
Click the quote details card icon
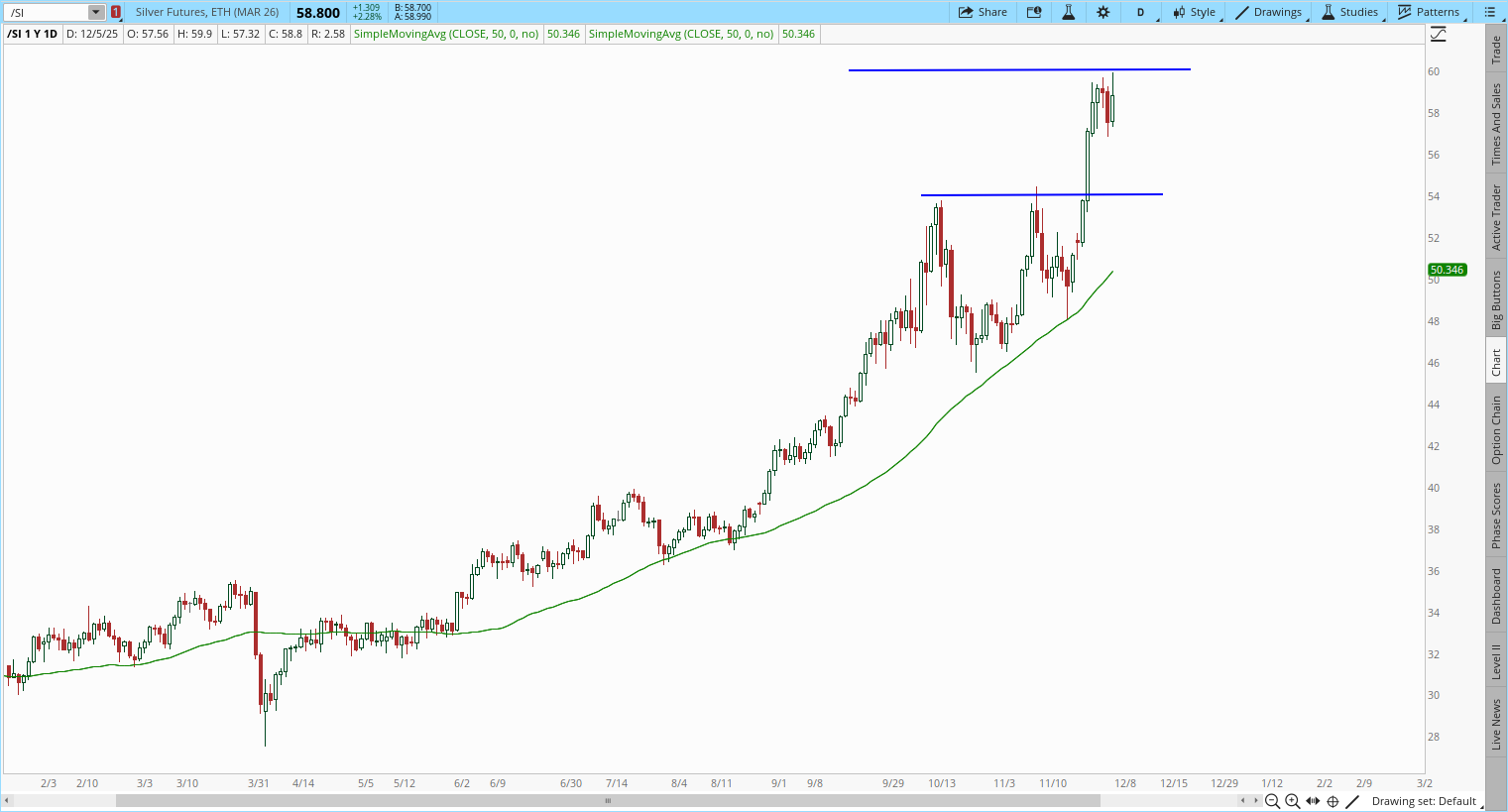1034,12
